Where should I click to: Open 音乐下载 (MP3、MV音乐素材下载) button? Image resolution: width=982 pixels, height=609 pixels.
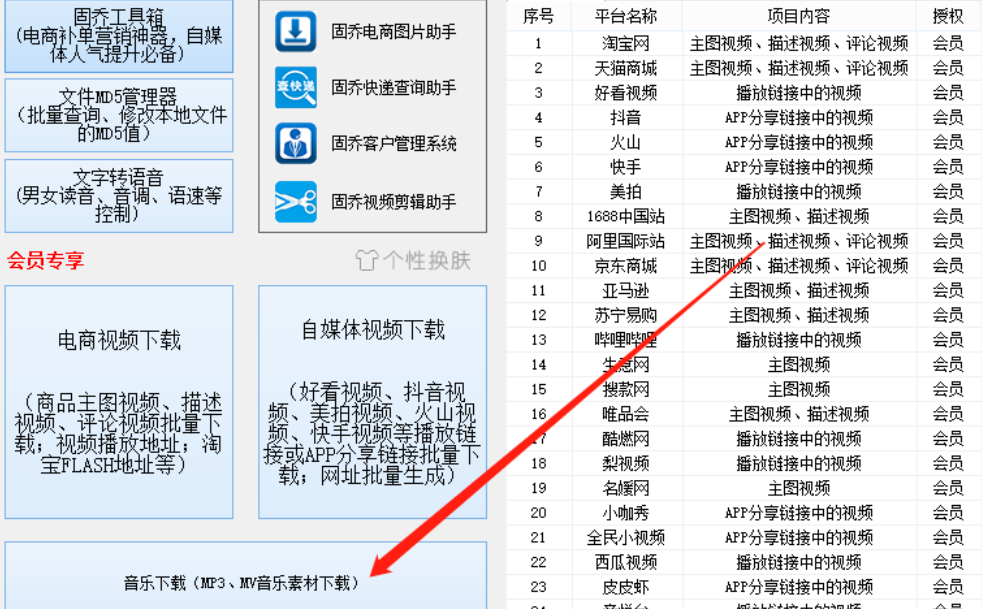click(246, 576)
